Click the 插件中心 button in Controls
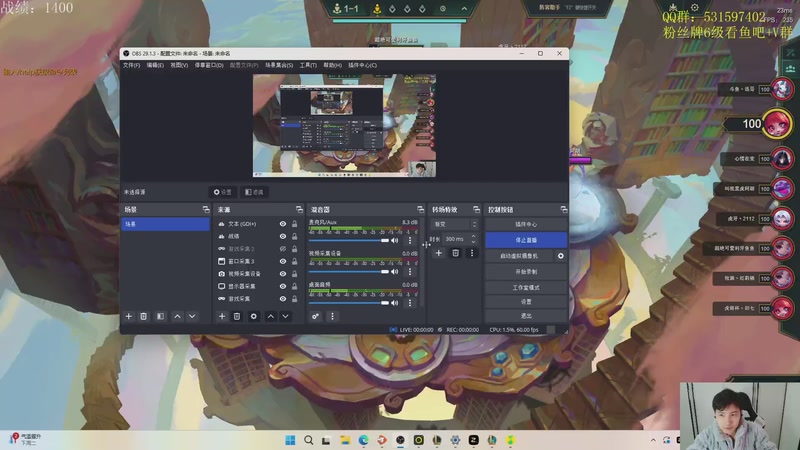800x450 pixels. point(526,224)
